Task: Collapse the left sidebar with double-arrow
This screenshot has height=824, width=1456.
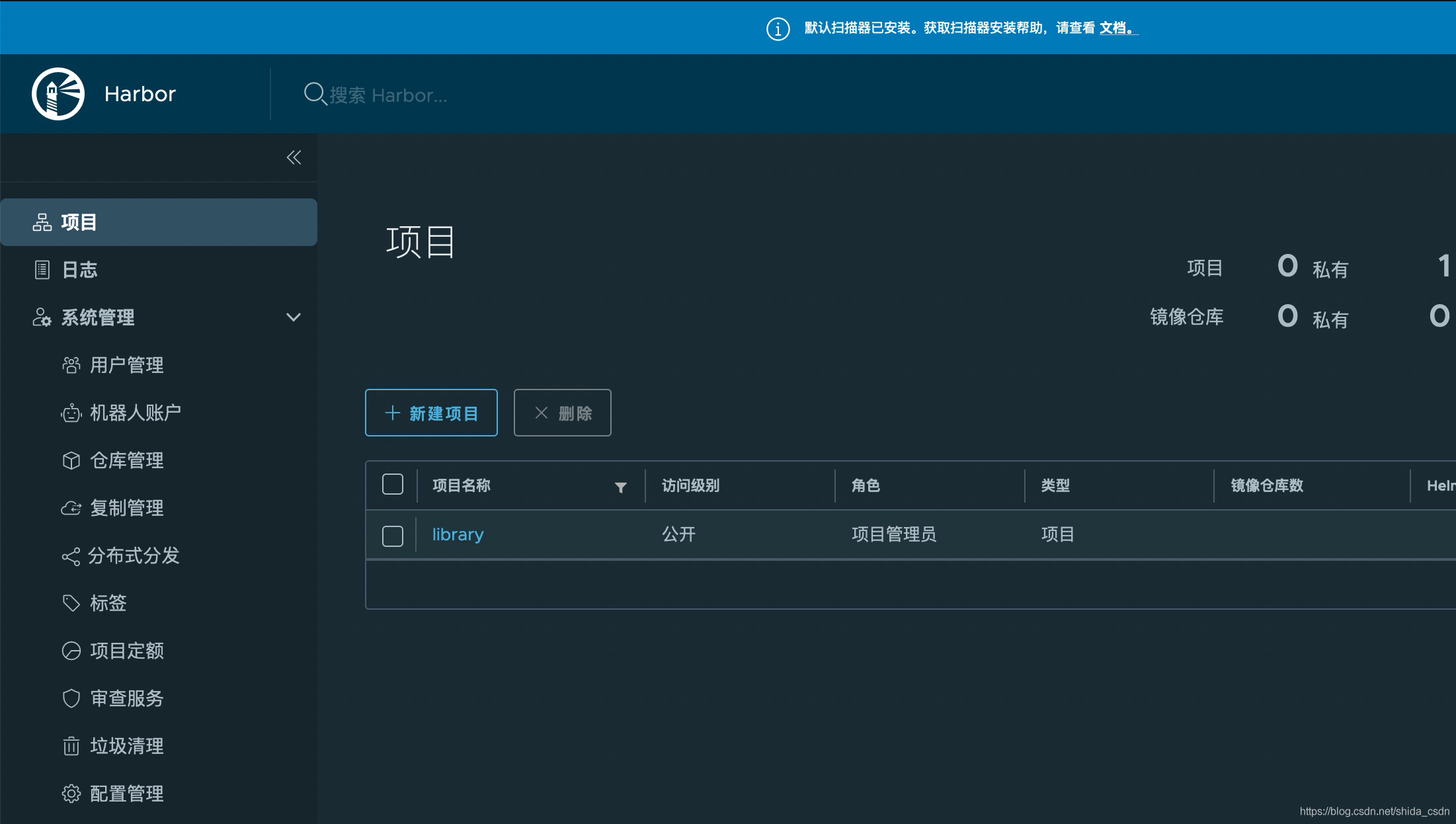Action: coord(294,157)
